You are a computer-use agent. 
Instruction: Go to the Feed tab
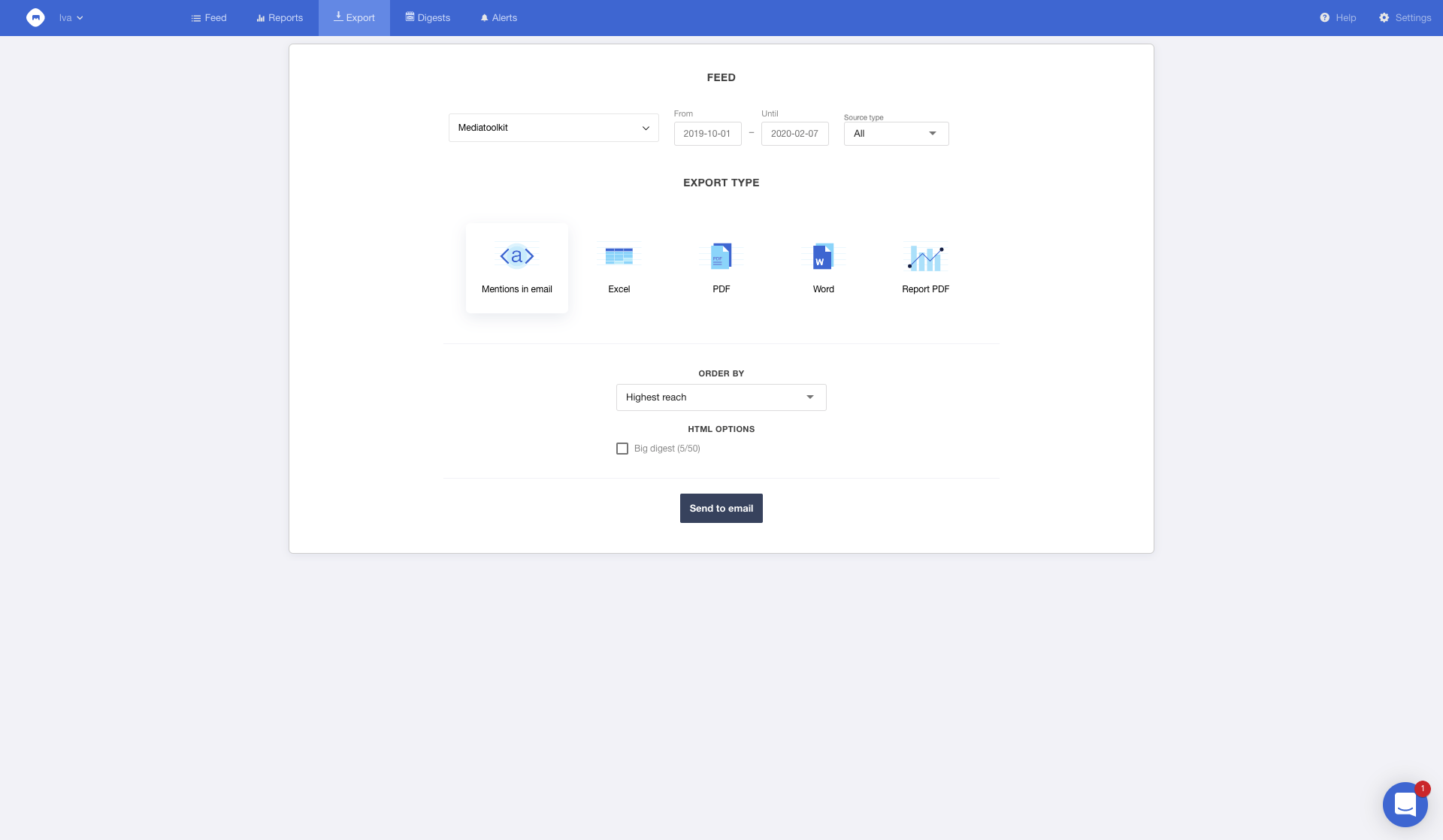click(x=209, y=18)
